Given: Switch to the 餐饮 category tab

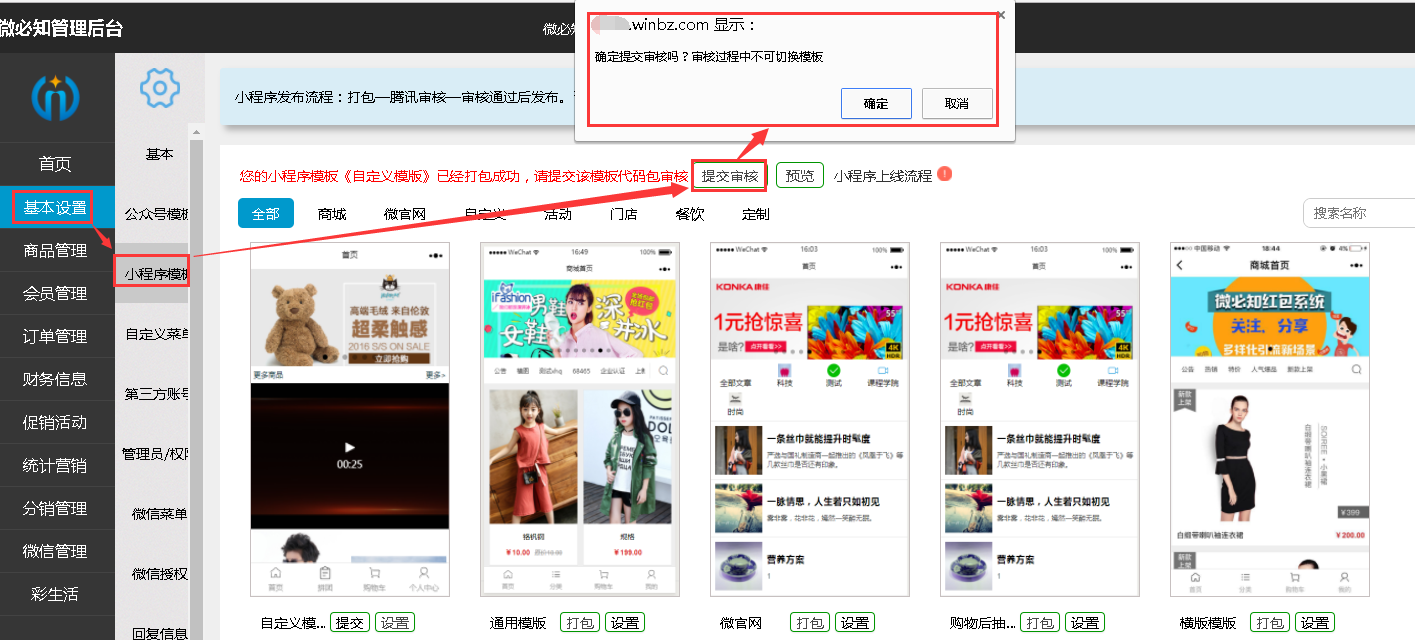Looking at the screenshot, I should pos(689,214).
